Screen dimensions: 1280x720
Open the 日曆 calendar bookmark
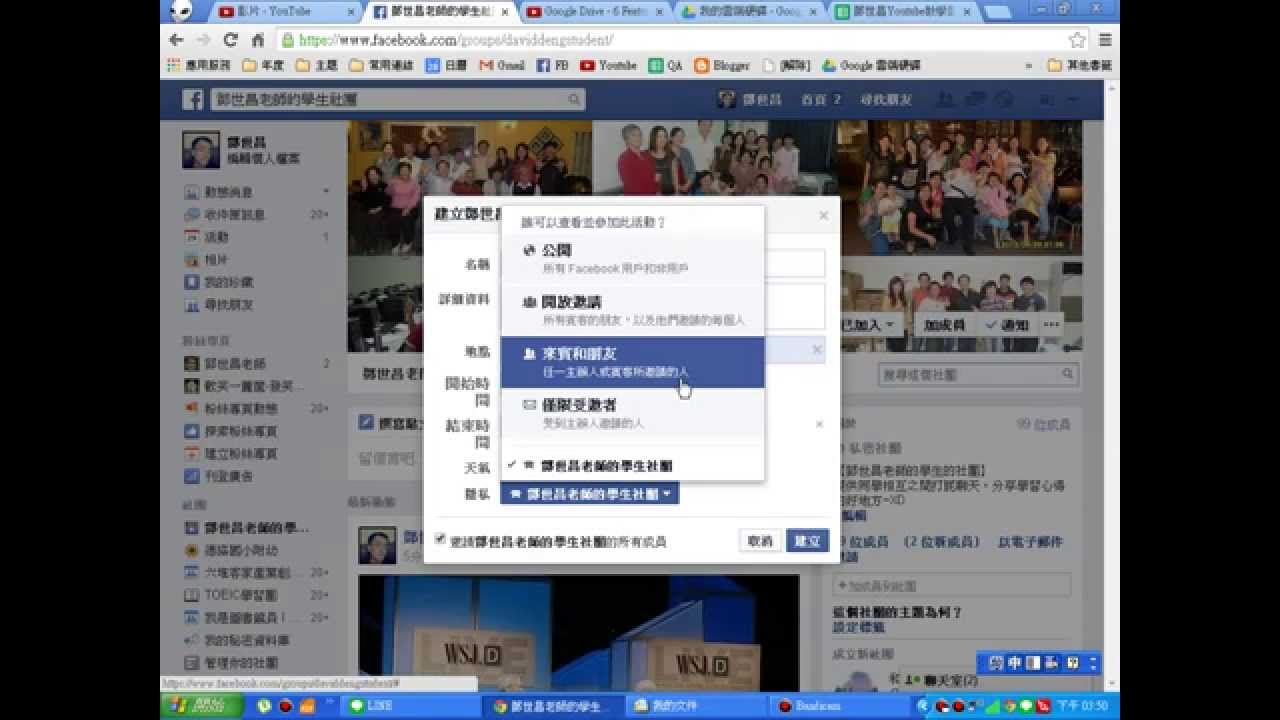pyautogui.click(x=446, y=65)
